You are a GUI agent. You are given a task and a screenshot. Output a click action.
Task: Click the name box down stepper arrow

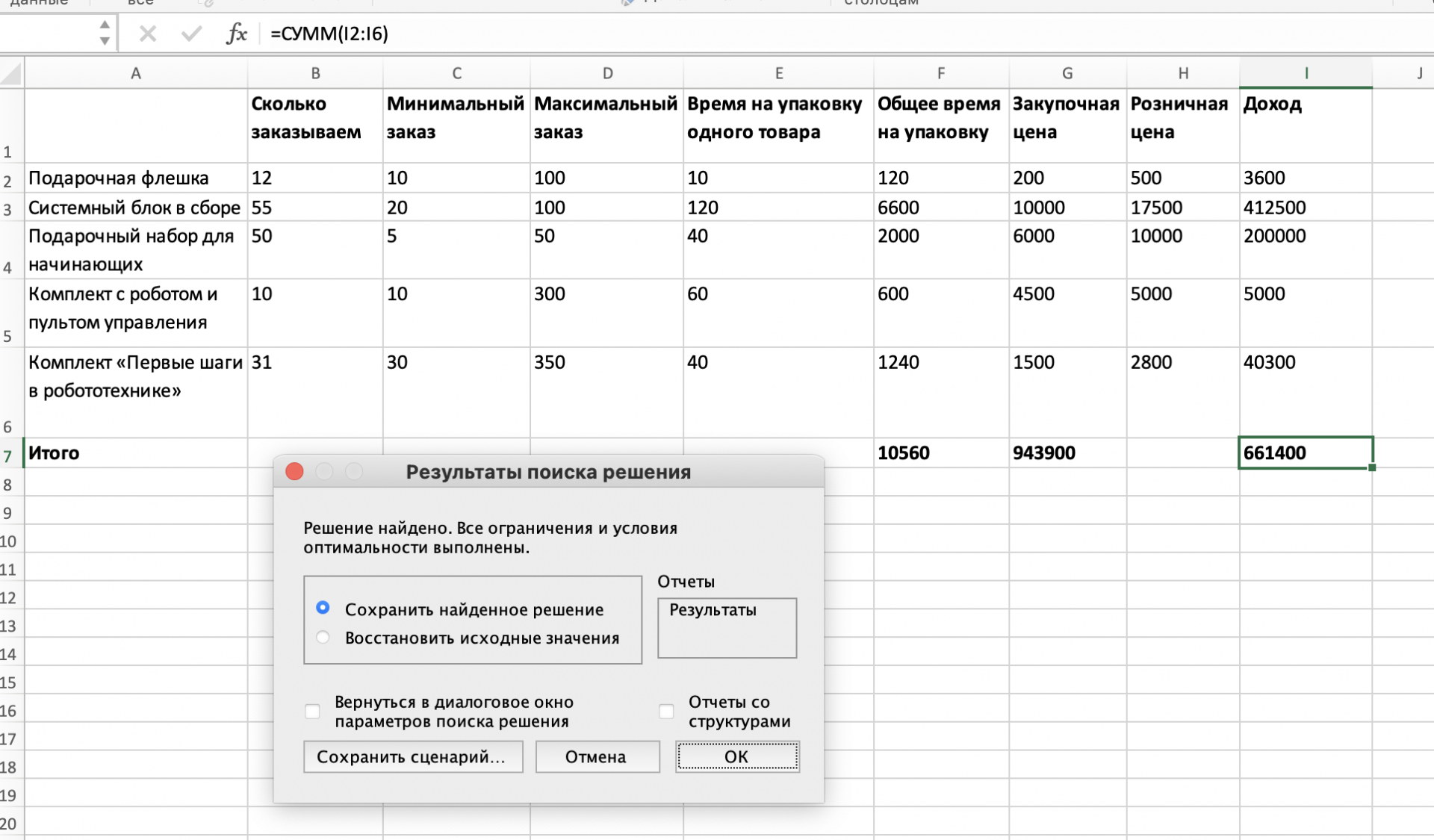click(104, 40)
